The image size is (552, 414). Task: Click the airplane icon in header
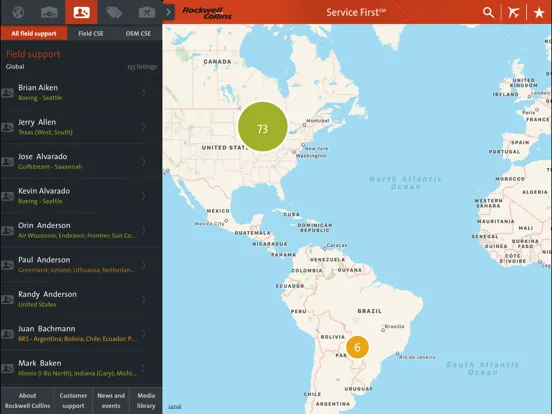click(514, 12)
